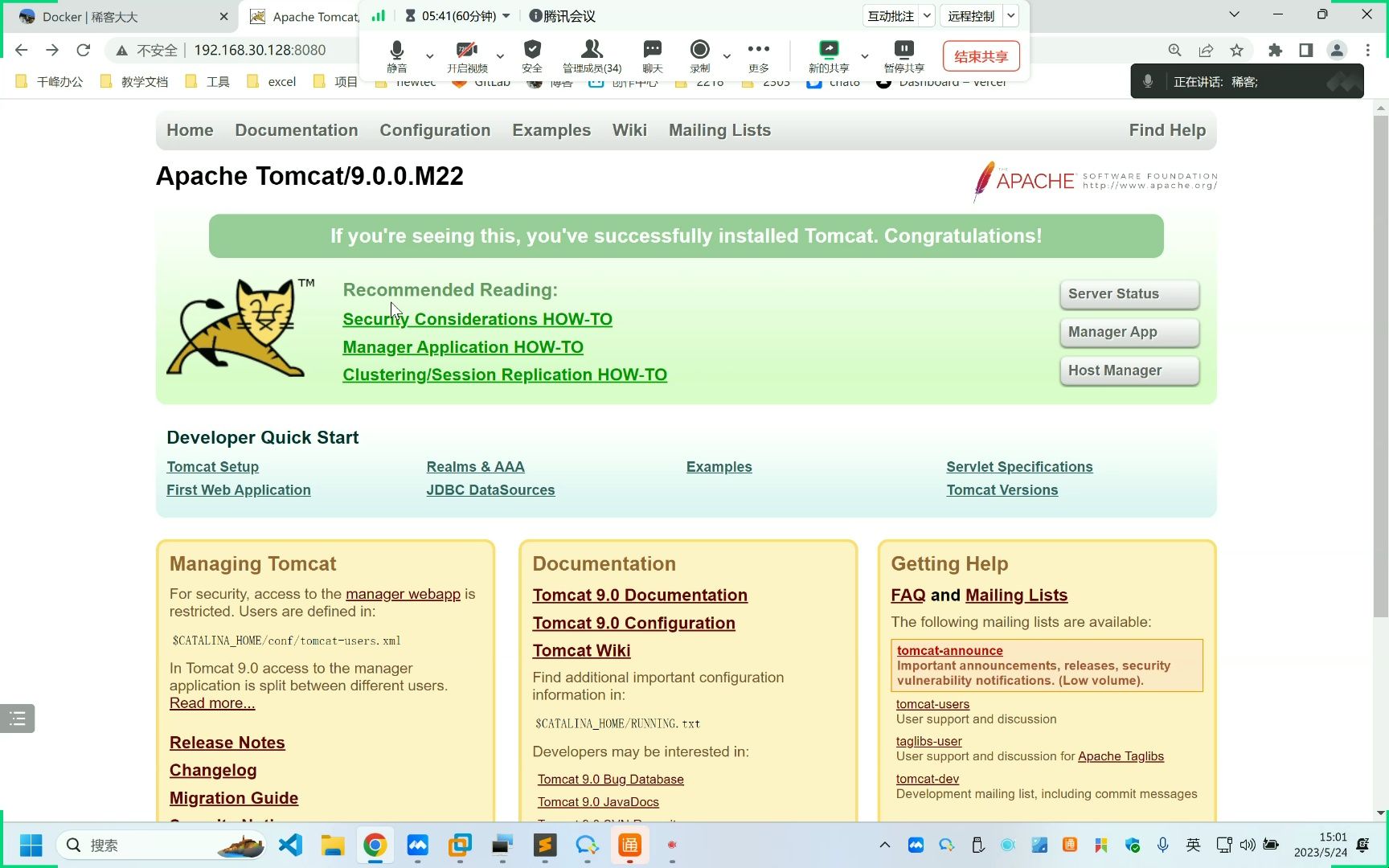The width and height of the screenshot is (1389, 868).
Task: Open the More options in meeting toolbar
Action: click(x=759, y=56)
